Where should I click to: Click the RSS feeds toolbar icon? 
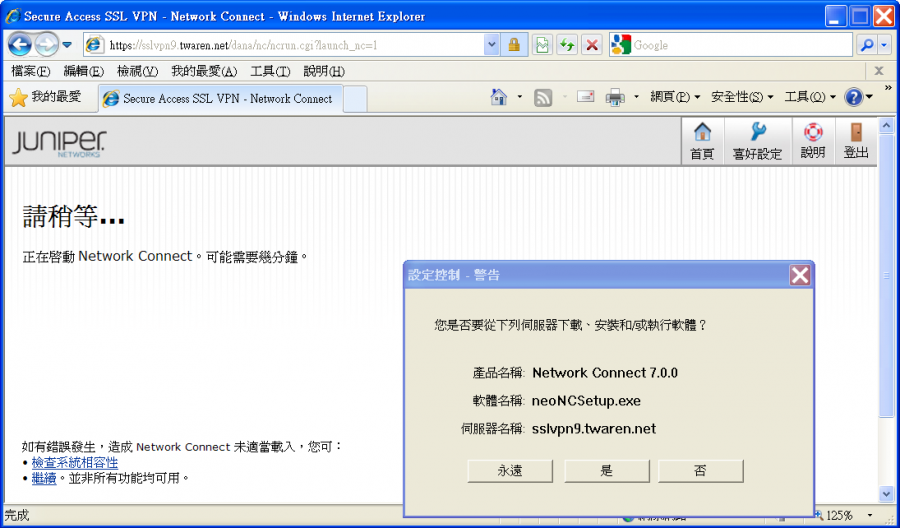coord(543,97)
